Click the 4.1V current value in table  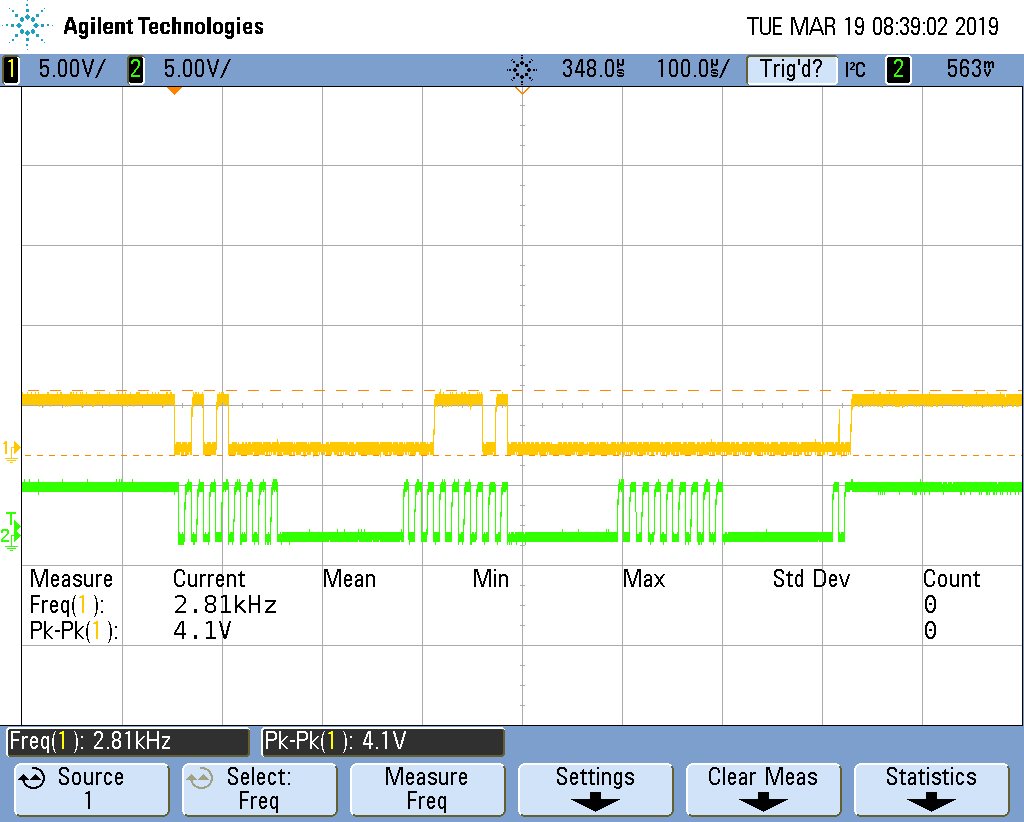202,631
